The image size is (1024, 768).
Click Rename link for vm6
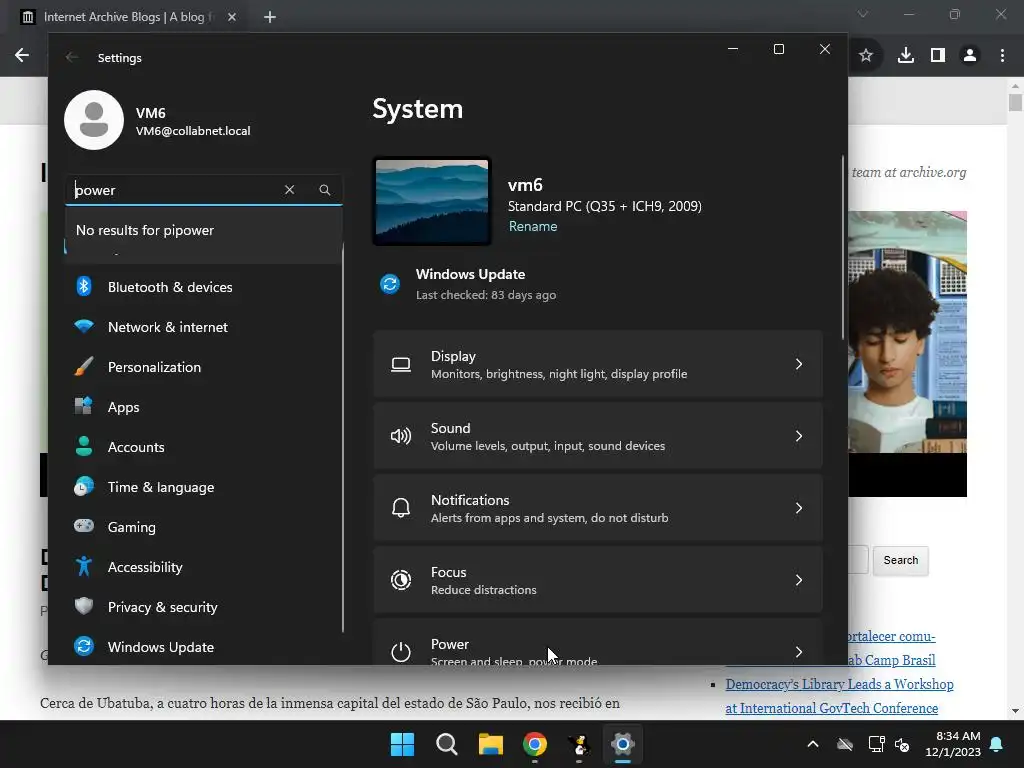(533, 226)
